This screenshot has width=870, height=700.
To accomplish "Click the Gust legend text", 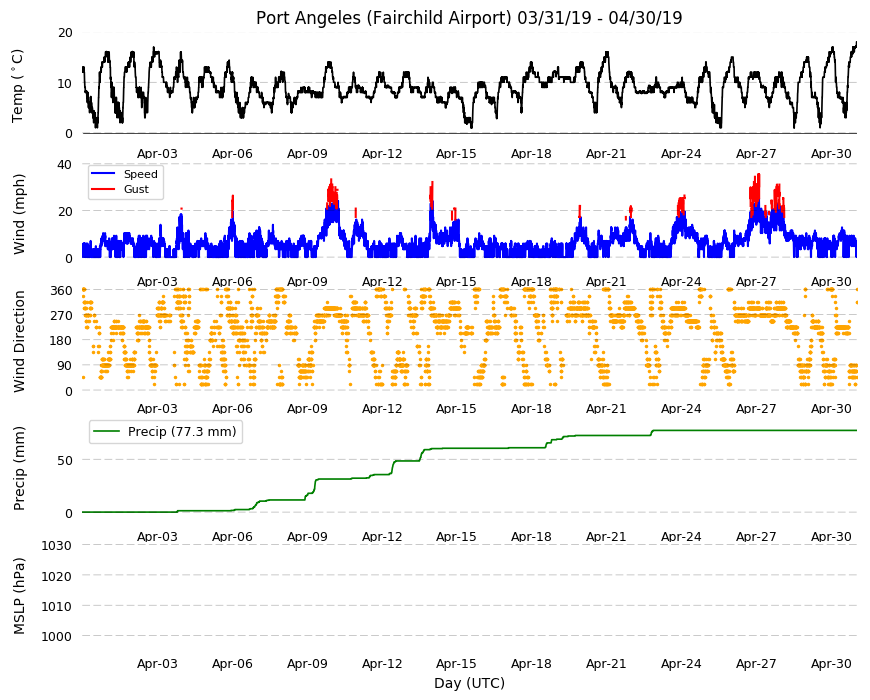I will [136, 189].
